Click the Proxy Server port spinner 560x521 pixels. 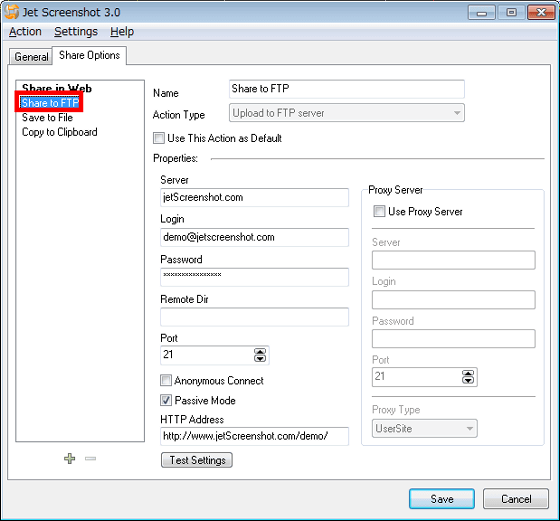(468, 377)
